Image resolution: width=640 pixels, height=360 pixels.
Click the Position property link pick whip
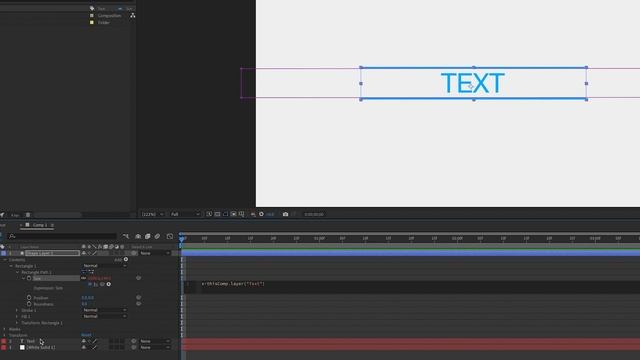(138, 298)
